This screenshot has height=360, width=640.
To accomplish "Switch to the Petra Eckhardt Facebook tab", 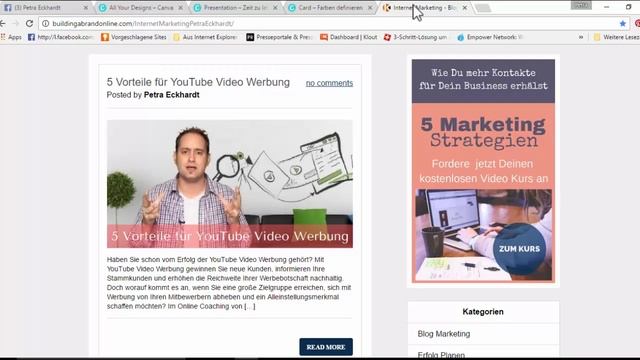I will click(x=45, y=8).
